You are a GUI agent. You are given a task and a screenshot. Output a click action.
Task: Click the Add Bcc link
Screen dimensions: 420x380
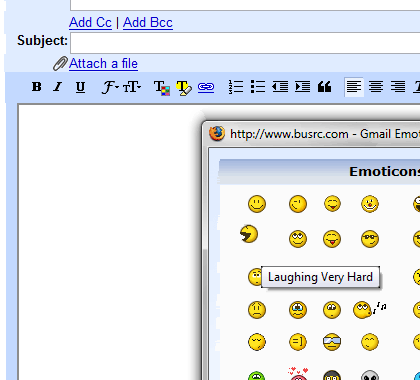(x=148, y=23)
